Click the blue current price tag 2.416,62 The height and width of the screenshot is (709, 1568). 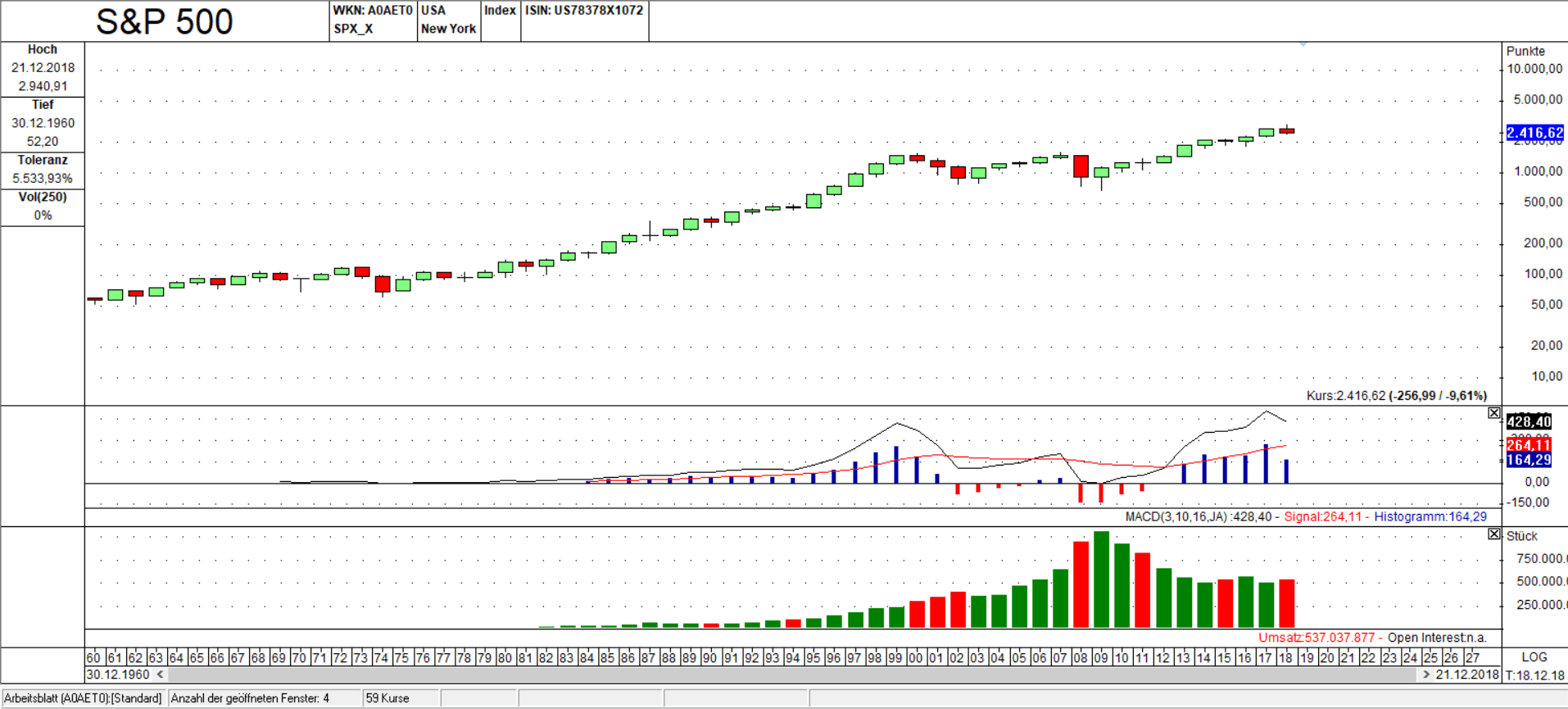tap(1534, 132)
